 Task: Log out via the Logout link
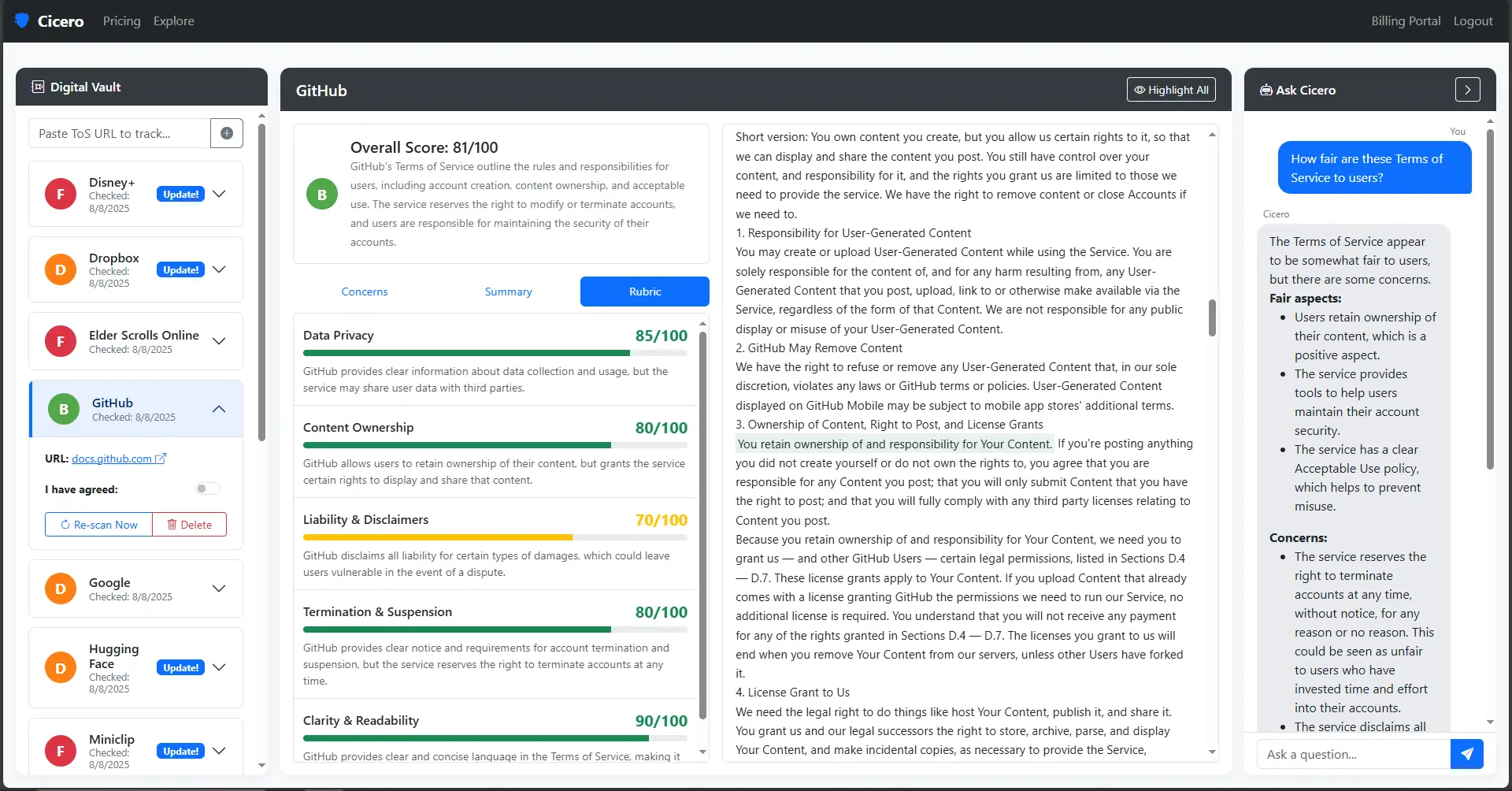pyautogui.click(x=1473, y=21)
